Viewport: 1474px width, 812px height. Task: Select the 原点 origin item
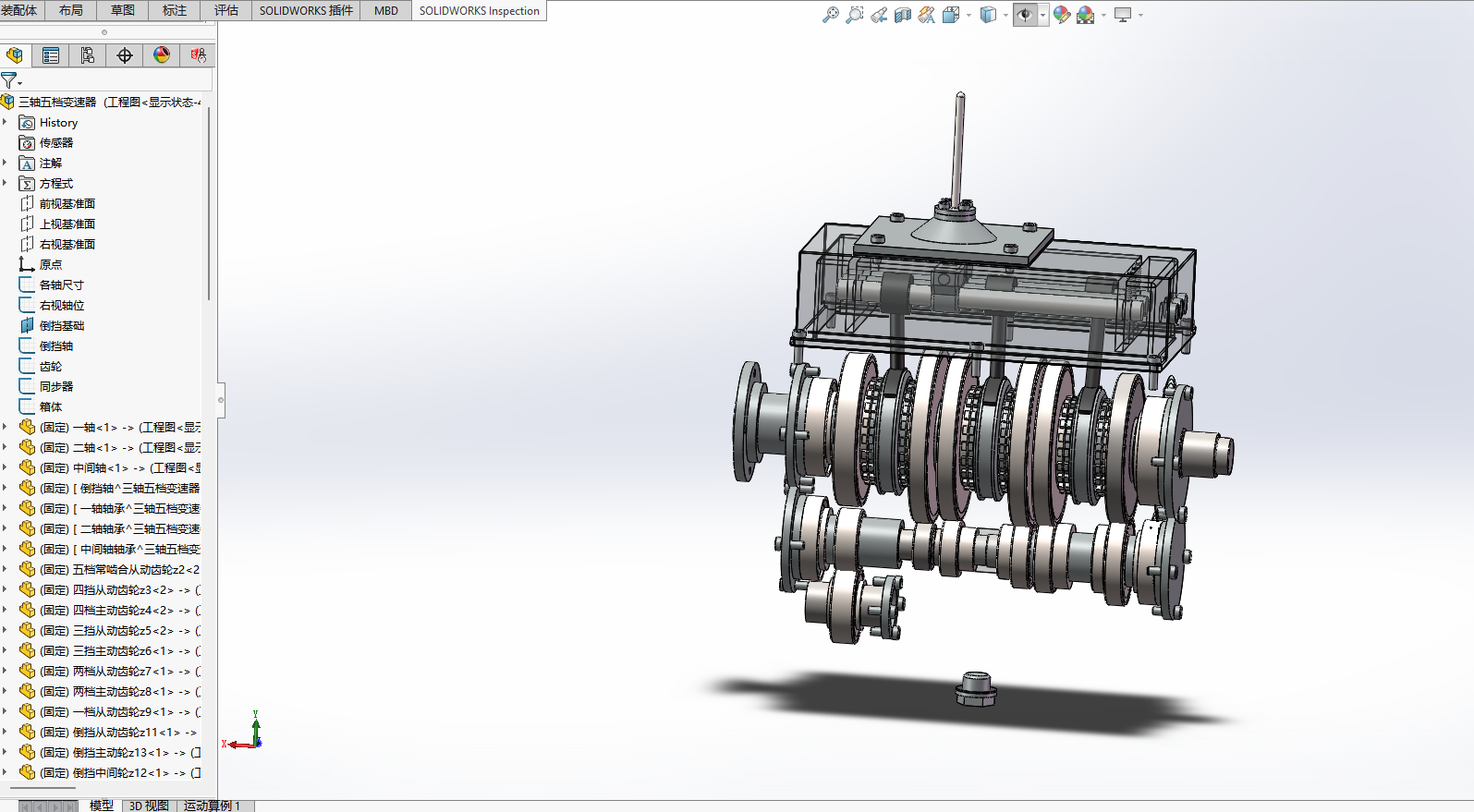51,264
